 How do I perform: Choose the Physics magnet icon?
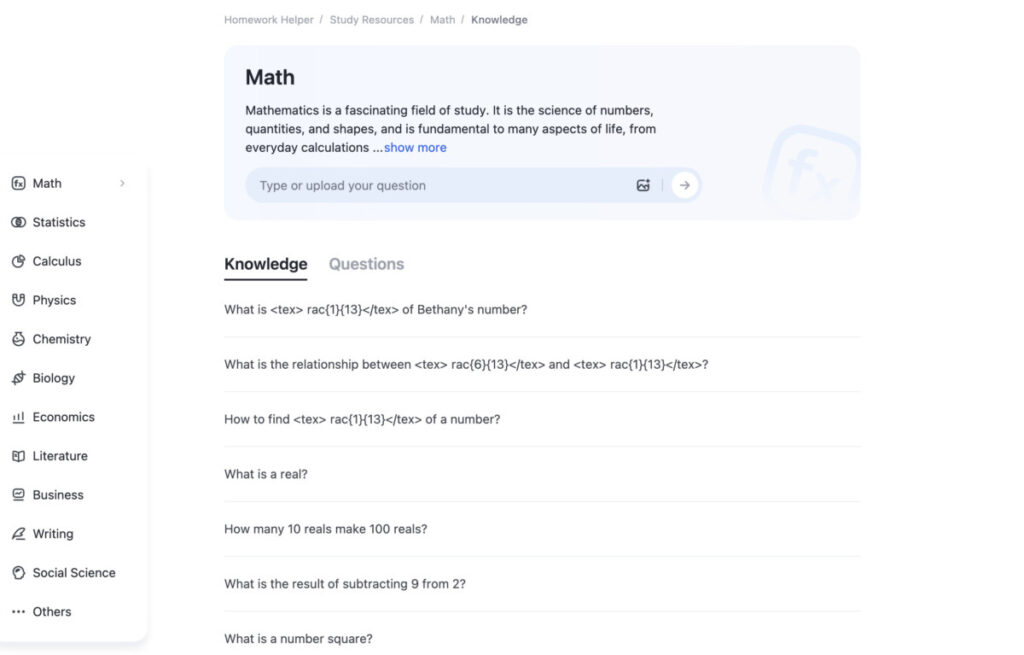tap(18, 300)
